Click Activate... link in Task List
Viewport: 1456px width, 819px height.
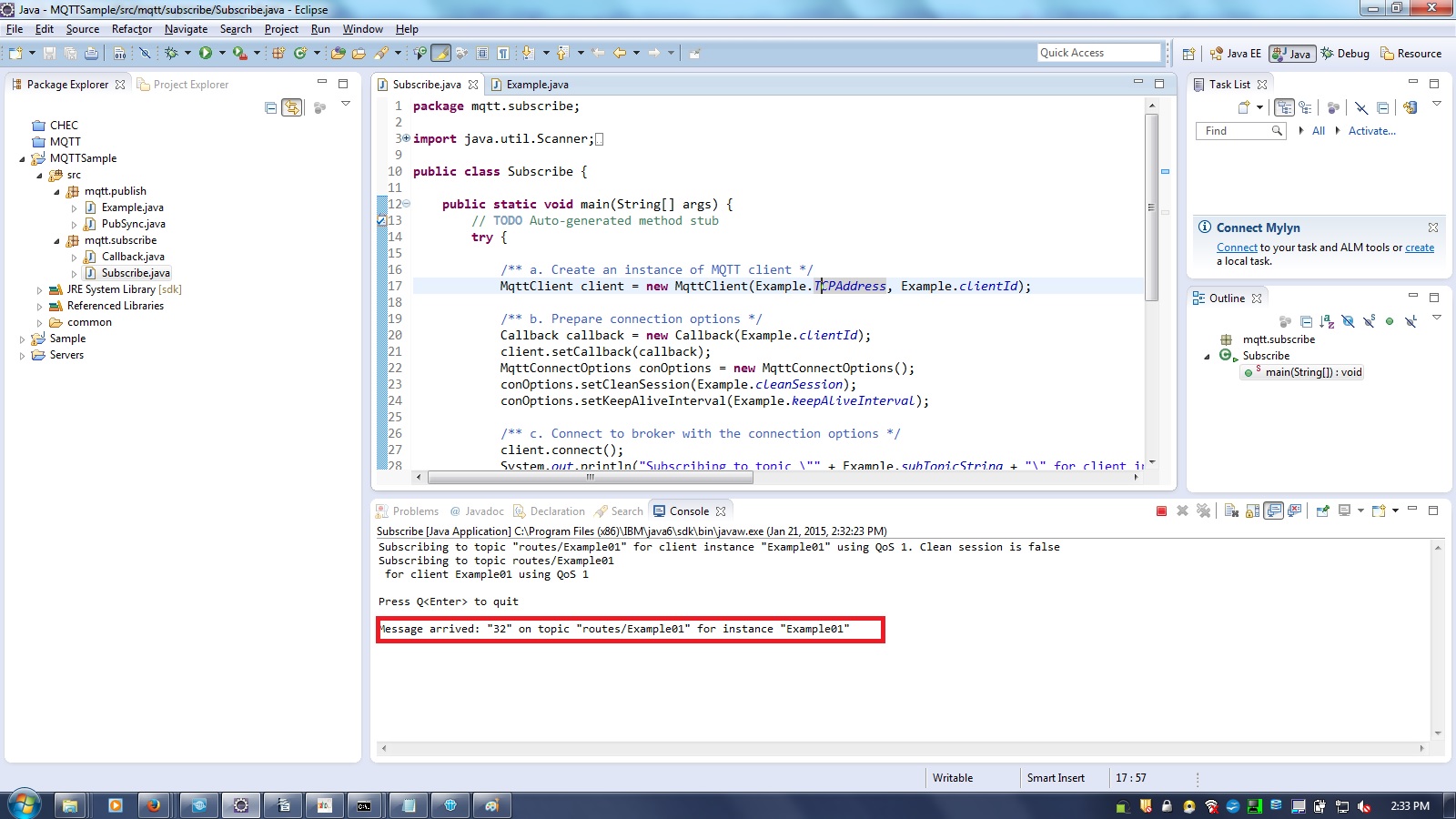pos(1371,131)
